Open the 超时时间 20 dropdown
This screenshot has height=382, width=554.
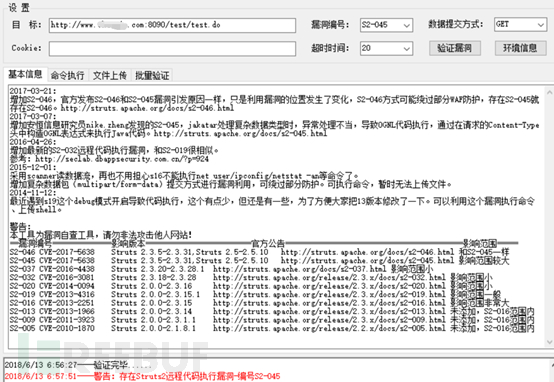pyautogui.click(x=386, y=48)
